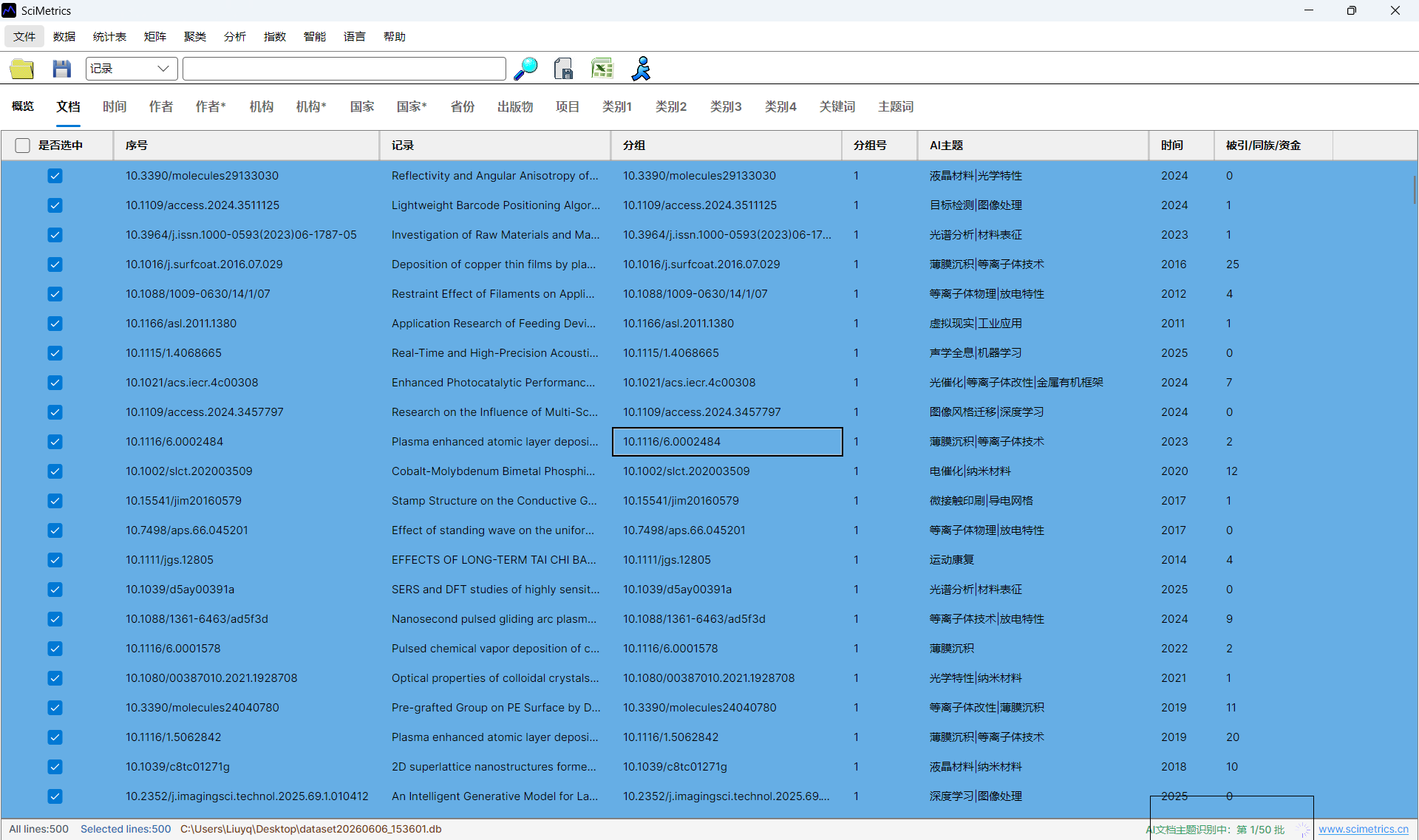Open the 语言 menu
Image resolution: width=1419 pixels, height=840 pixels.
(355, 36)
